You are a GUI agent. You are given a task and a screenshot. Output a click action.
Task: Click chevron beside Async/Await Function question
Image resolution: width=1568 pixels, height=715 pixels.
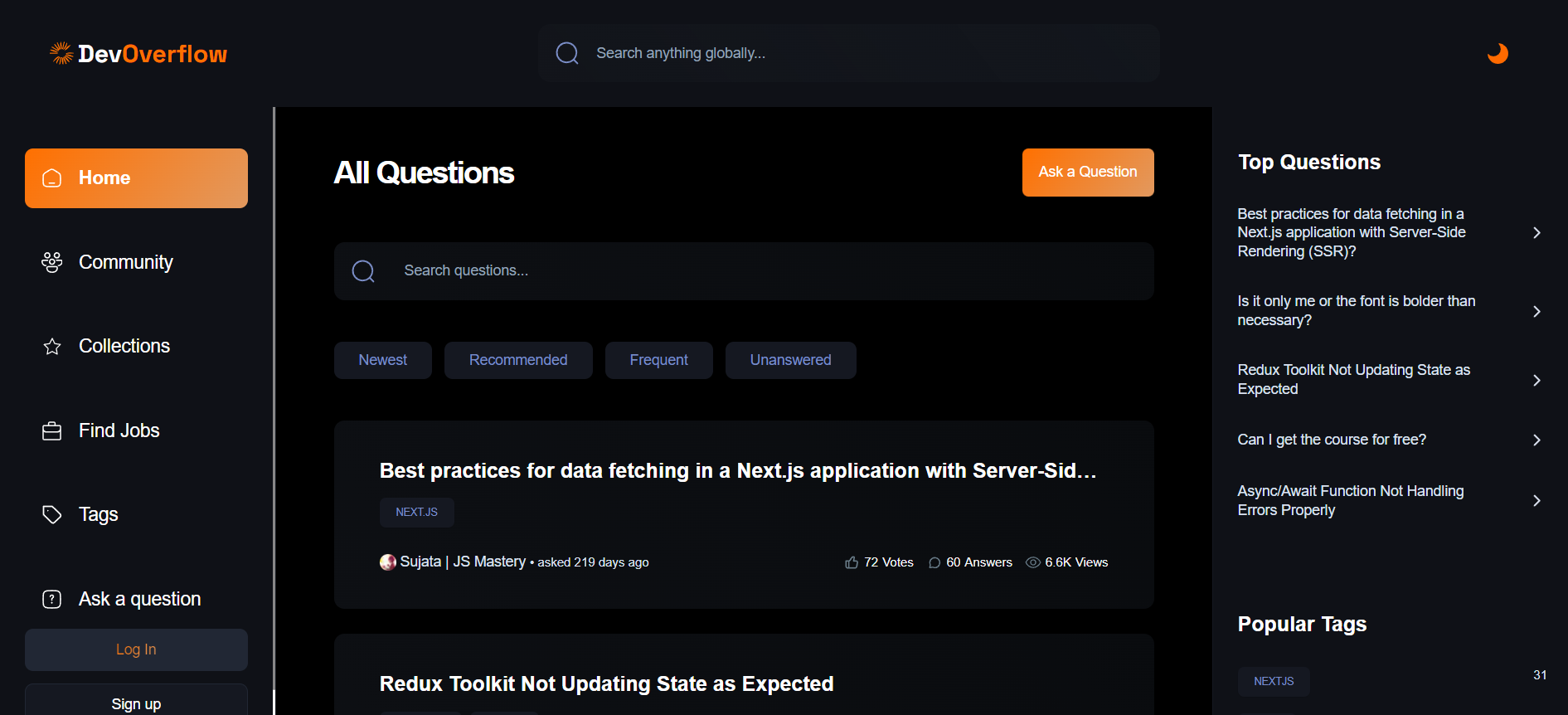tap(1536, 500)
